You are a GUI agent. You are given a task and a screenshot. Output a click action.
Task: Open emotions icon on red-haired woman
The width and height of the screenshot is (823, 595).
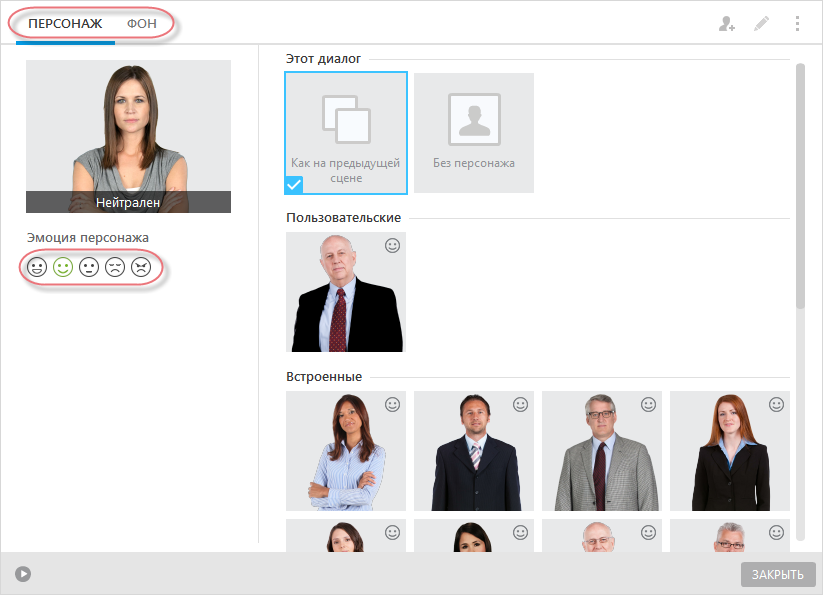(777, 405)
